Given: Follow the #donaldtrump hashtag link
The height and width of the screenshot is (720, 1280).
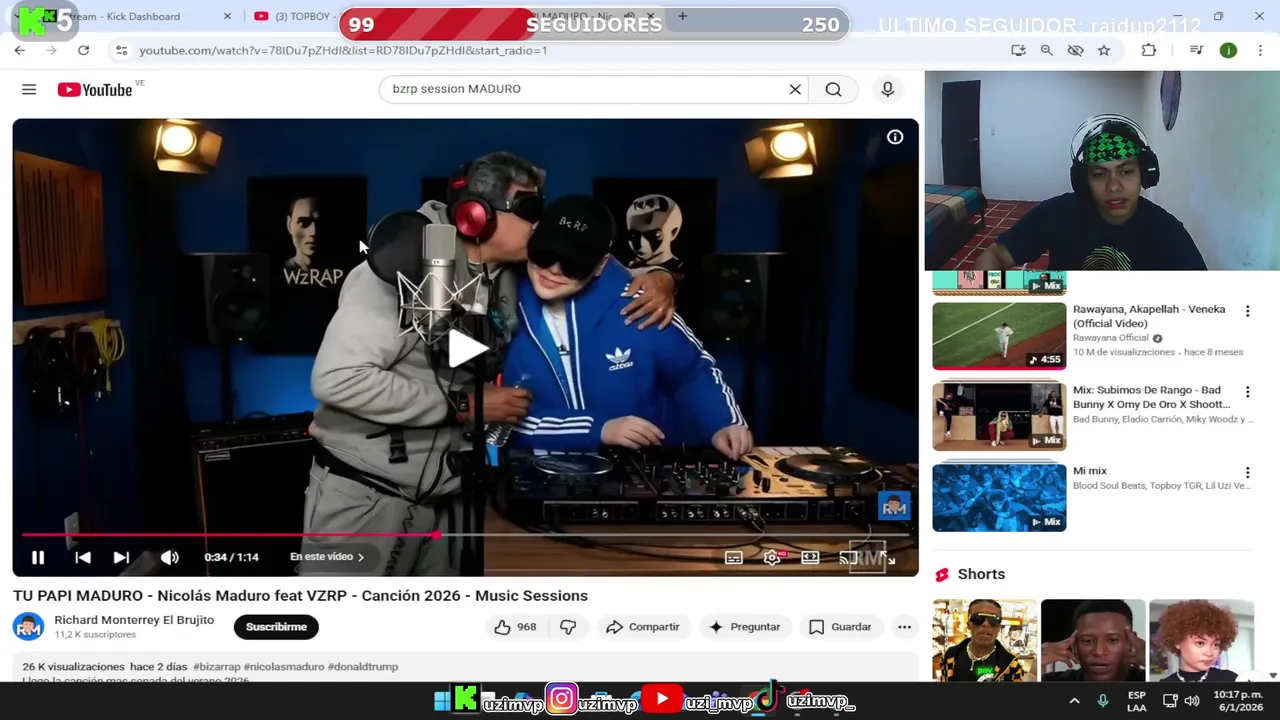Looking at the screenshot, I should [x=363, y=667].
